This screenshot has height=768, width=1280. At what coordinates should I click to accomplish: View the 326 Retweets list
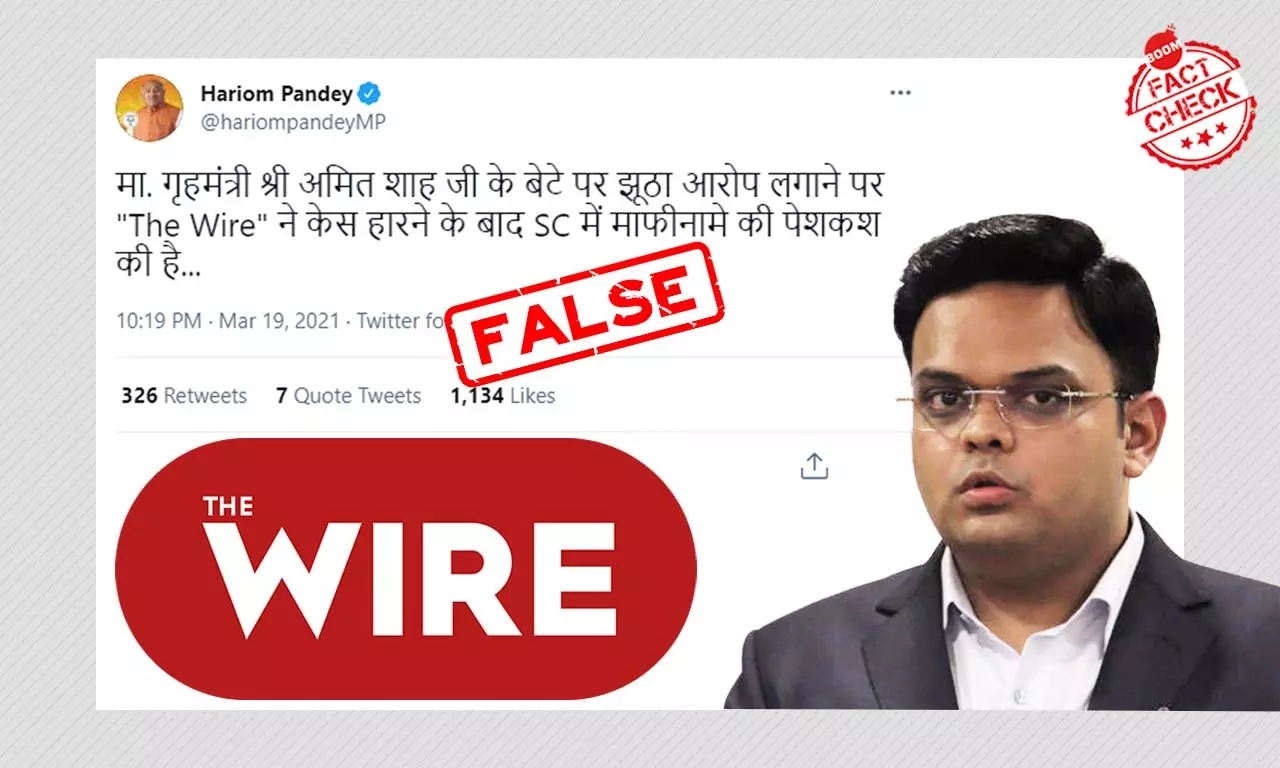(x=184, y=396)
